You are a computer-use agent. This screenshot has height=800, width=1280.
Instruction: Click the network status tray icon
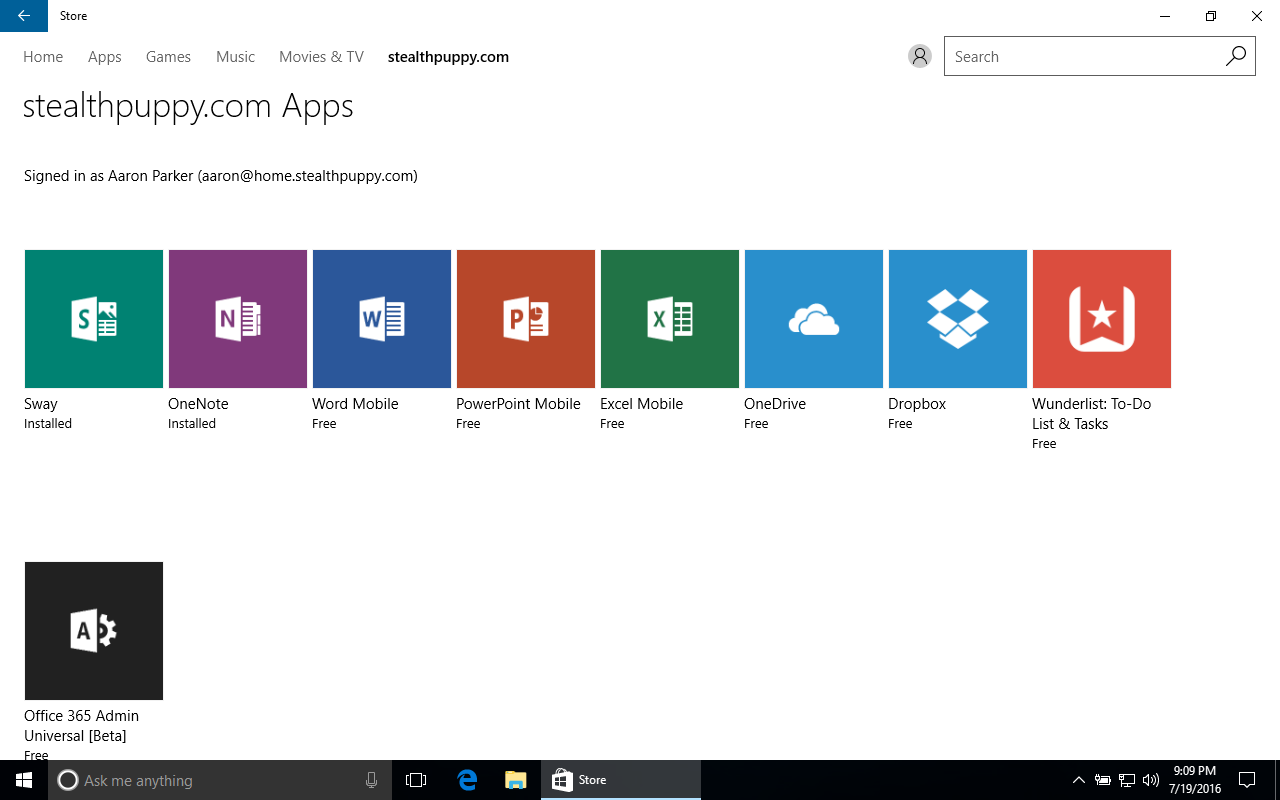point(1127,780)
